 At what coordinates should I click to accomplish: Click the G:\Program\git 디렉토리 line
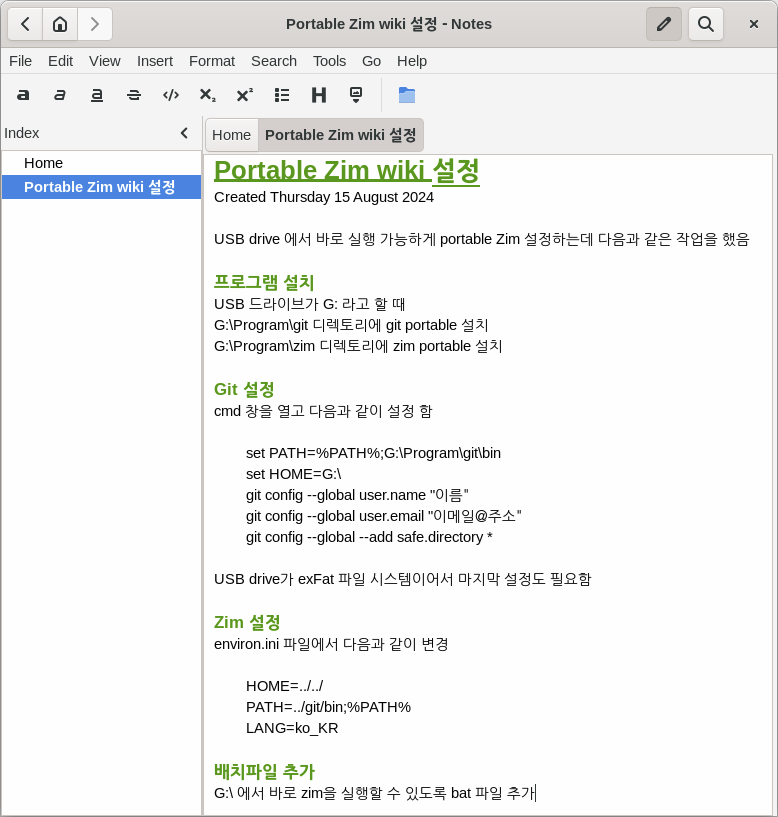[x=351, y=325]
